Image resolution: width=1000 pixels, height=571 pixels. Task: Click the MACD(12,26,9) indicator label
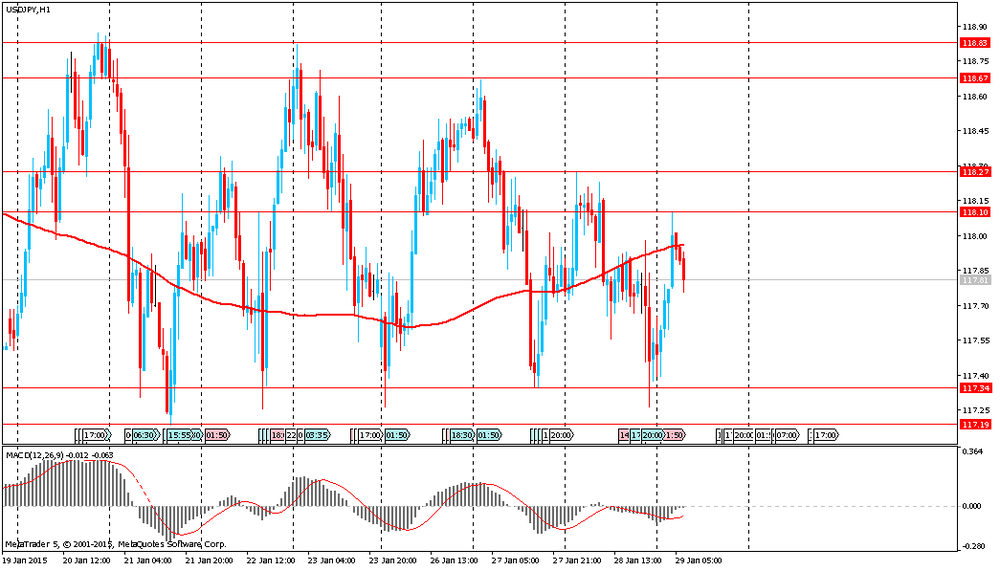click(x=38, y=456)
